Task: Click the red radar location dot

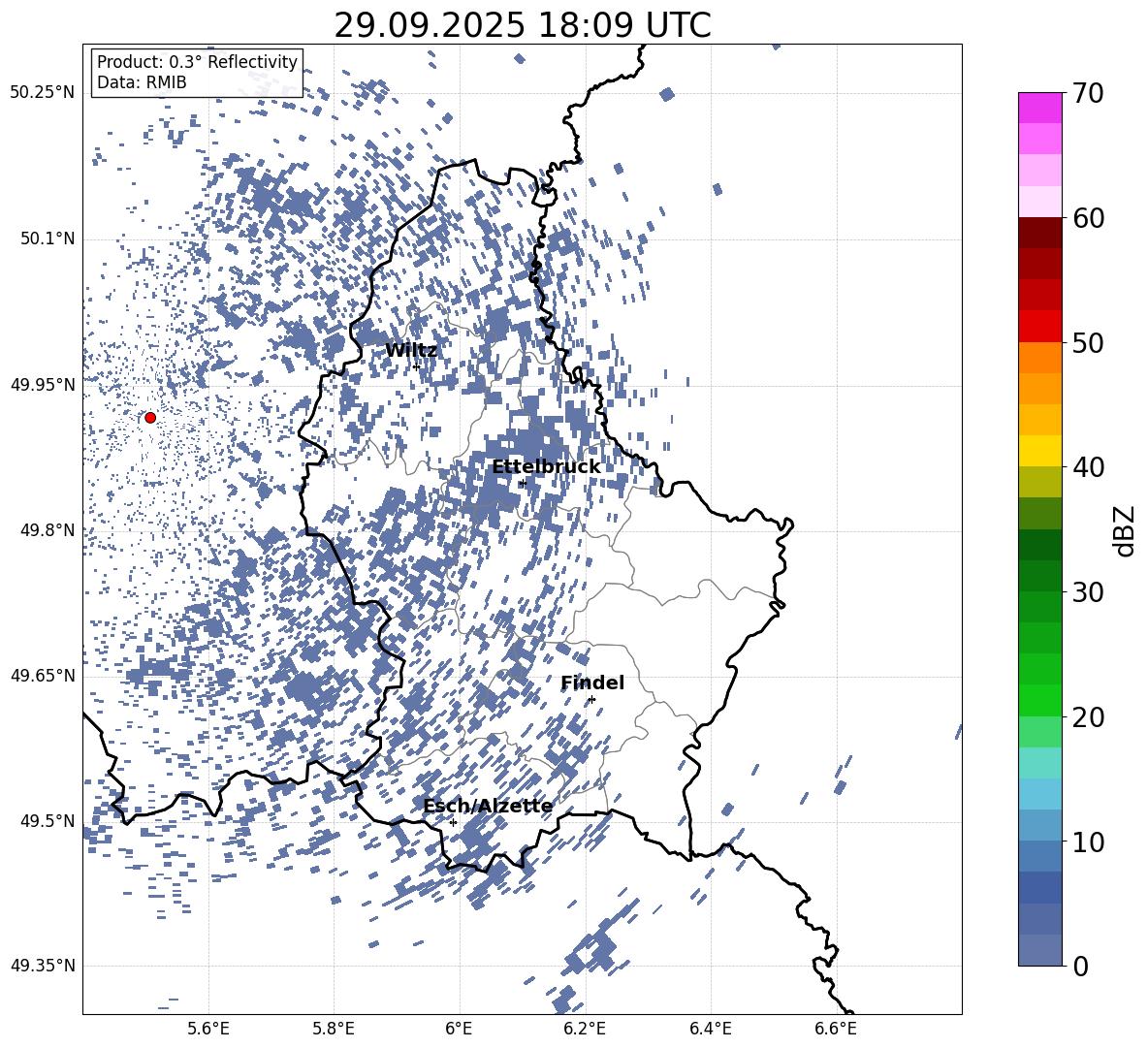Action: click(150, 418)
